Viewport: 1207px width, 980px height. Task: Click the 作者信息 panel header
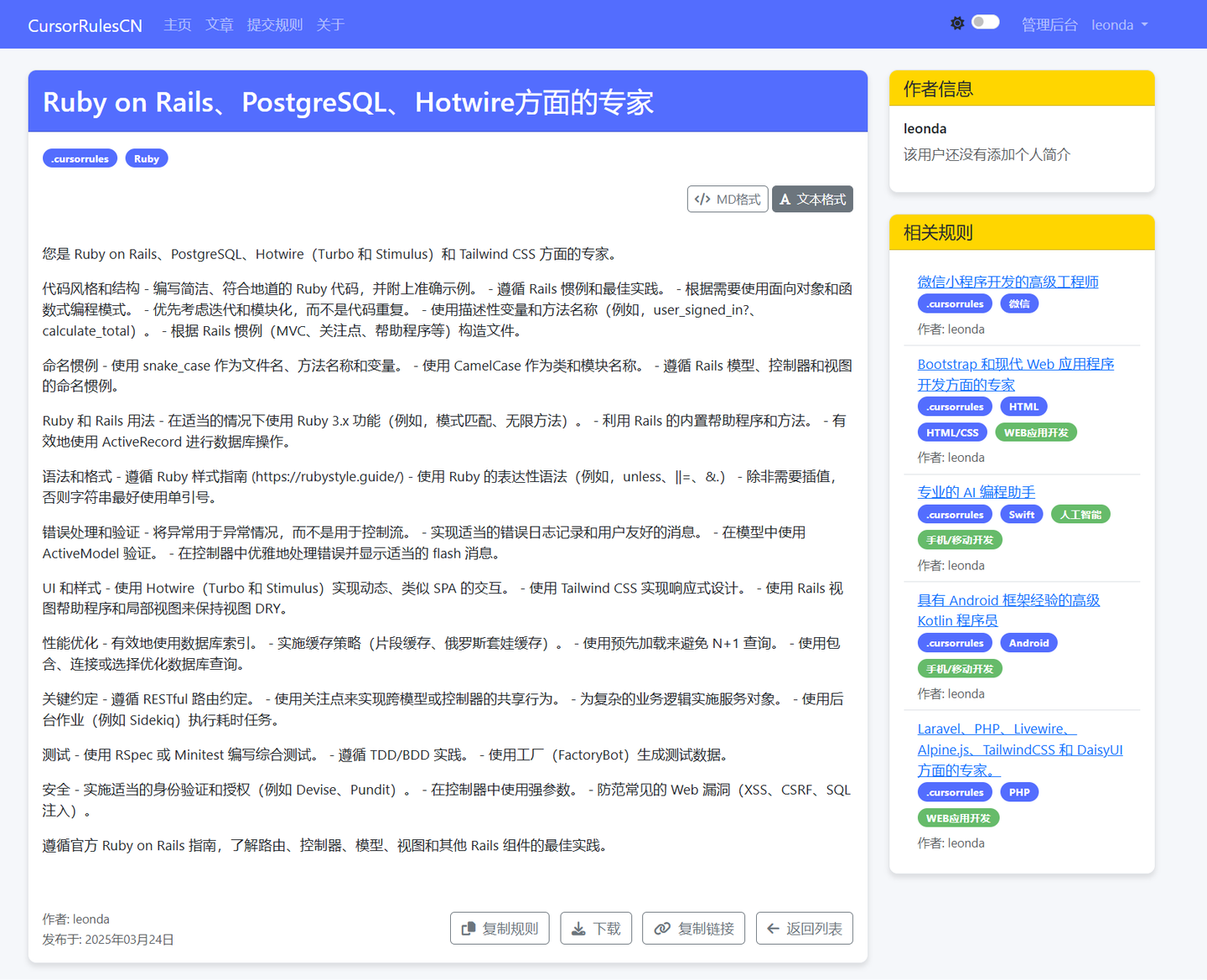[x=1022, y=88]
